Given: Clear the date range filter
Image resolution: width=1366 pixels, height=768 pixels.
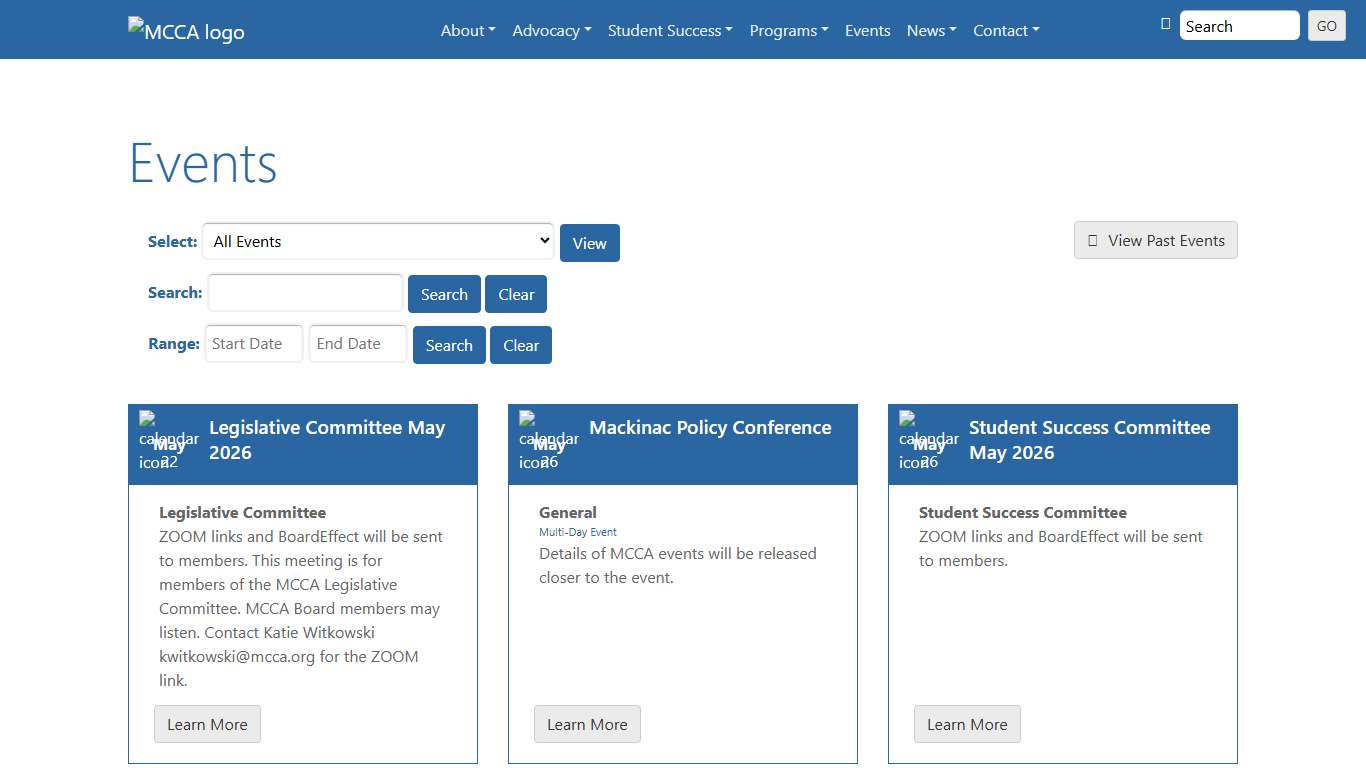Looking at the screenshot, I should pyautogui.click(x=520, y=345).
